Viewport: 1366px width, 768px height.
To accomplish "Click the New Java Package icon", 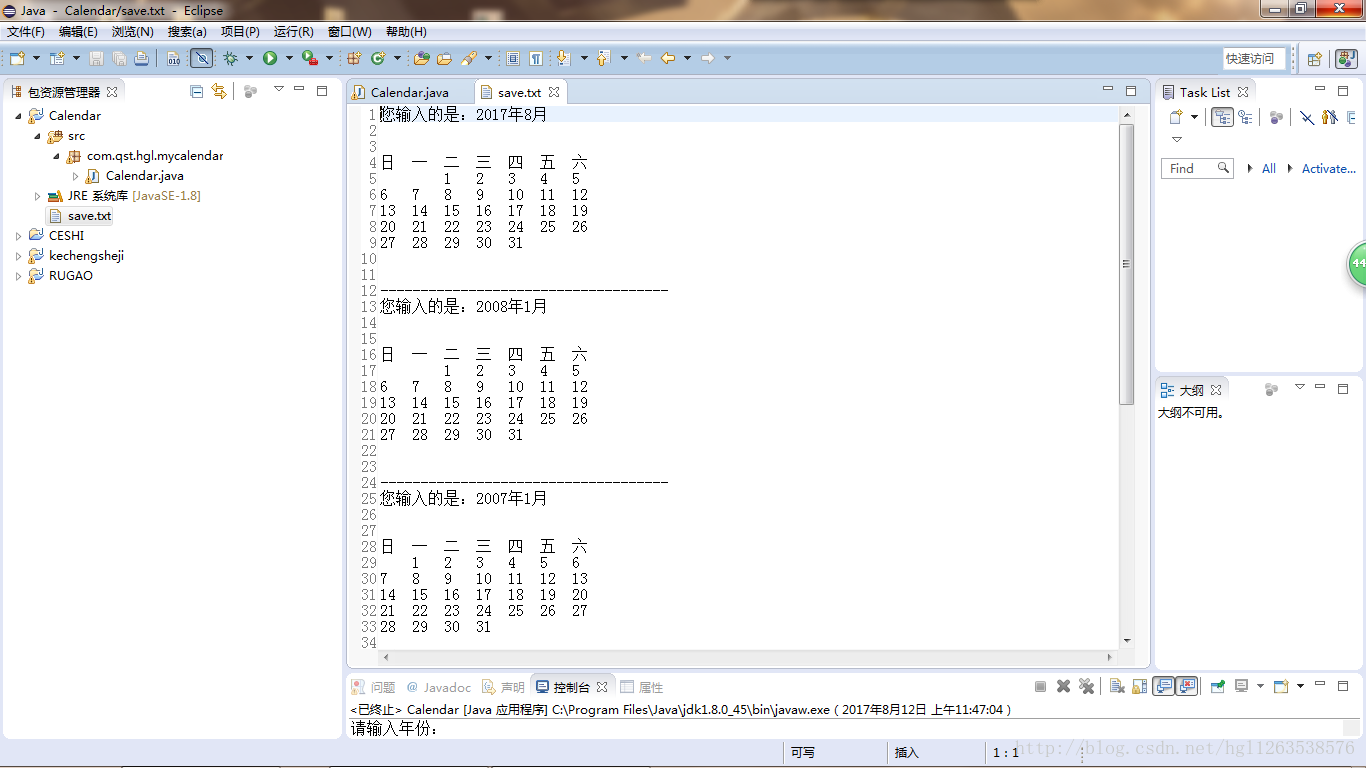I will pyautogui.click(x=354, y=58).
